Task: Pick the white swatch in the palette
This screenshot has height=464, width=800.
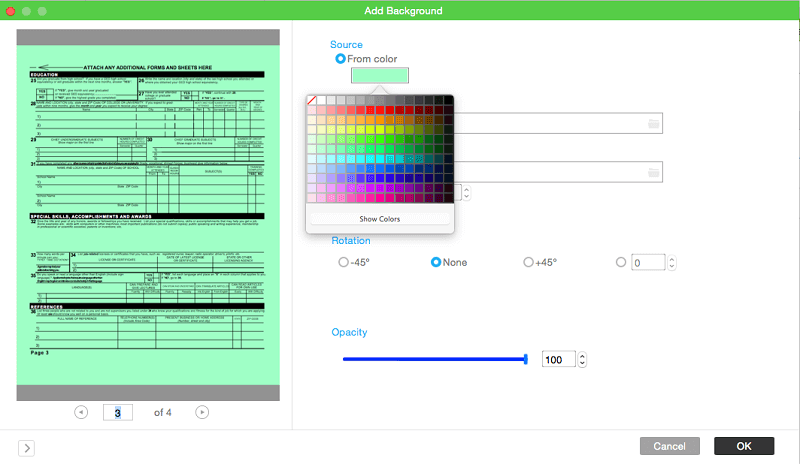Action: pyautogui.click(x=321, y=100)
